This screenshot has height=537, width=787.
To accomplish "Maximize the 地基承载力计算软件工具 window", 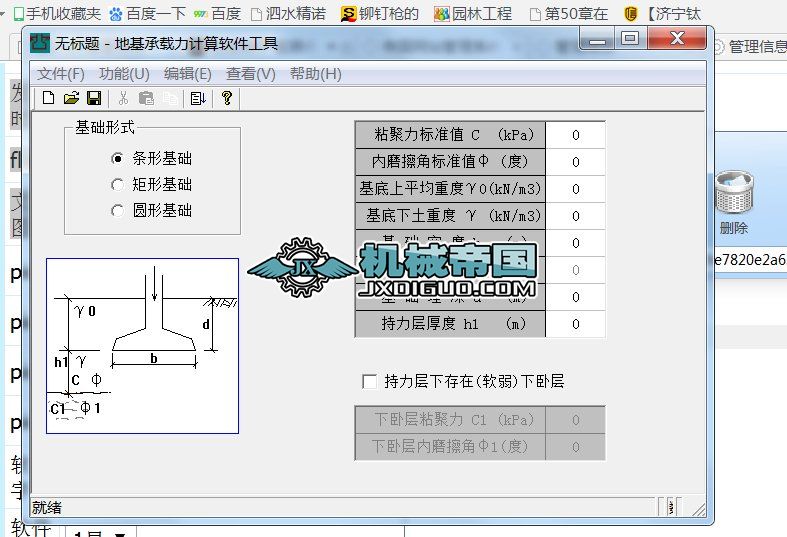I will [630, 39].
